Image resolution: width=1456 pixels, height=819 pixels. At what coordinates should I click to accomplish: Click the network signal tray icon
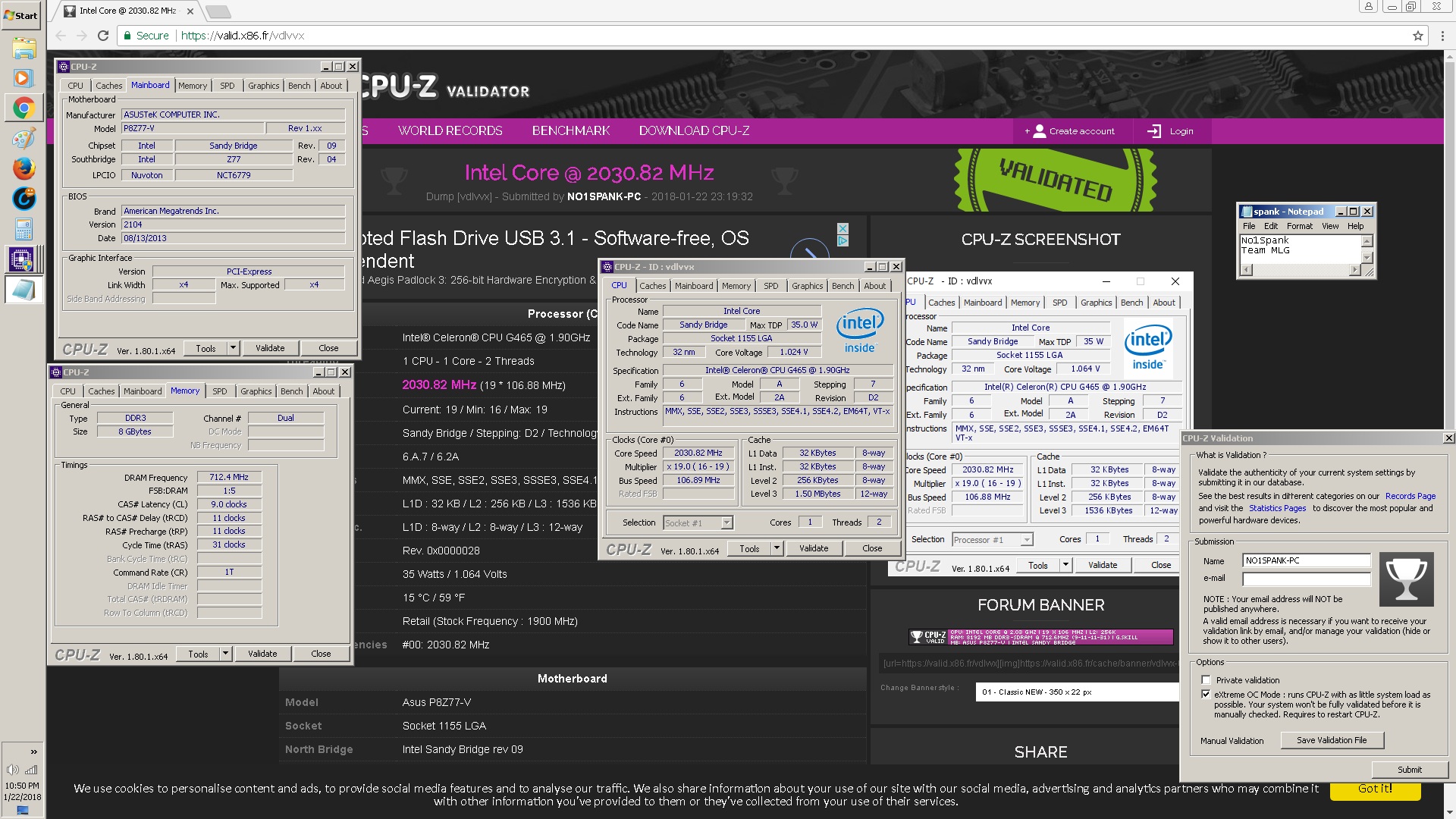32,770
